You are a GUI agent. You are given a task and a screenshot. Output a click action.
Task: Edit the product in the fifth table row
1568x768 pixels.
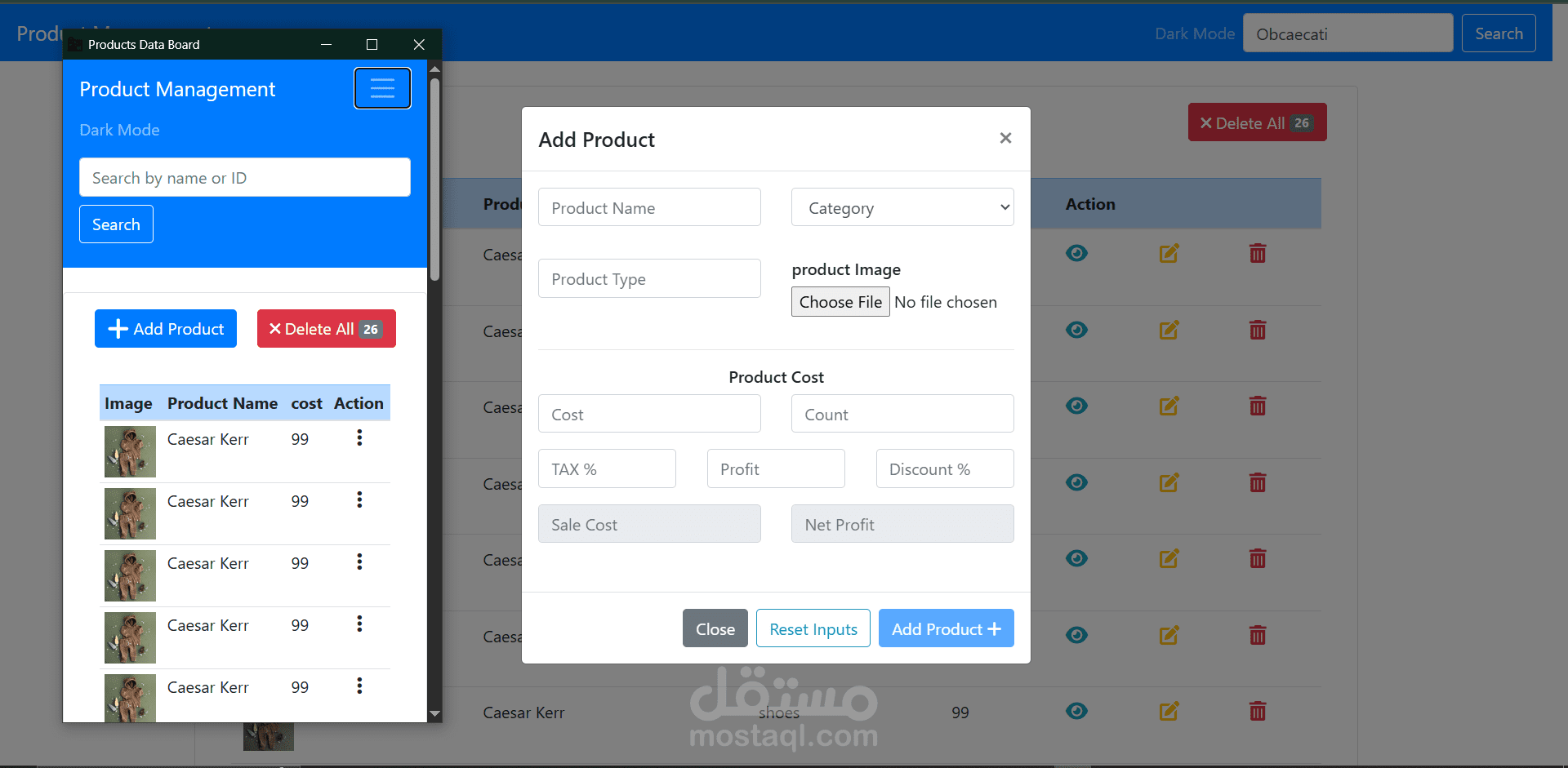click(1169, 558)
